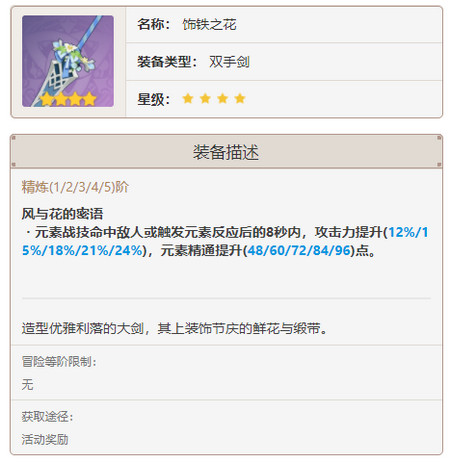
Task: Select the weapon name 饰铁之花
Action: coord(209,24)
